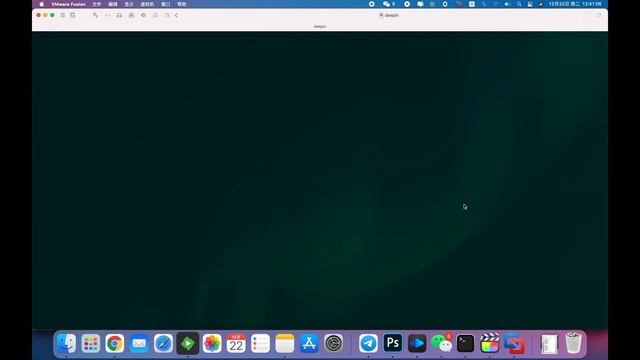Open the 显示 (View) menu
The width and height of the screenshot is (640, 360).
click(129, 4)
